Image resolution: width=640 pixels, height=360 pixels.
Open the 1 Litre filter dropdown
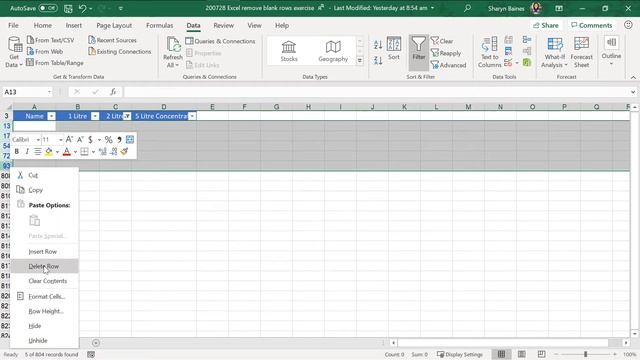tap(95, 116)
